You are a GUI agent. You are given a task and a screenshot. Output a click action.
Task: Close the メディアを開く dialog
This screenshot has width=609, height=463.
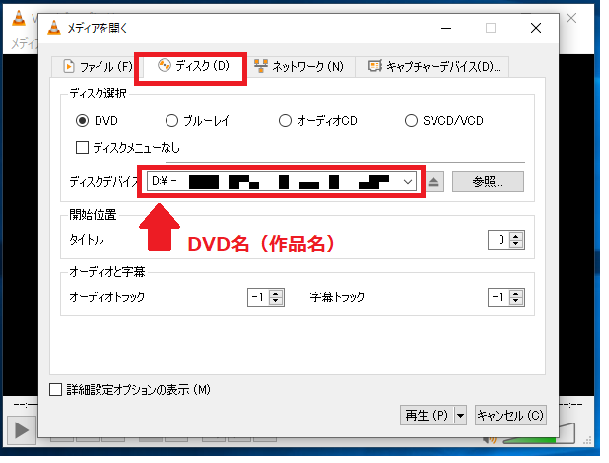(x=536, y=28)
